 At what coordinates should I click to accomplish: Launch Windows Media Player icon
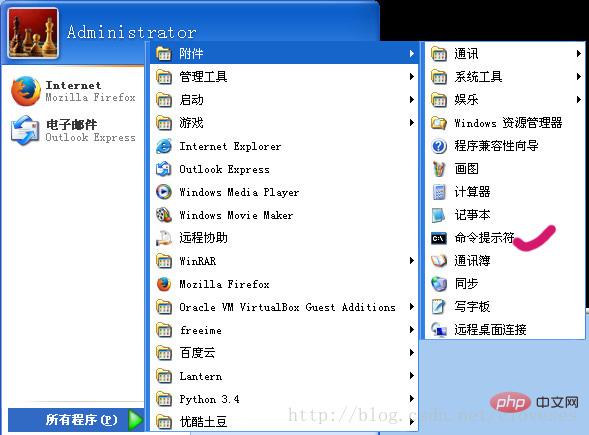tap(164, 192)
